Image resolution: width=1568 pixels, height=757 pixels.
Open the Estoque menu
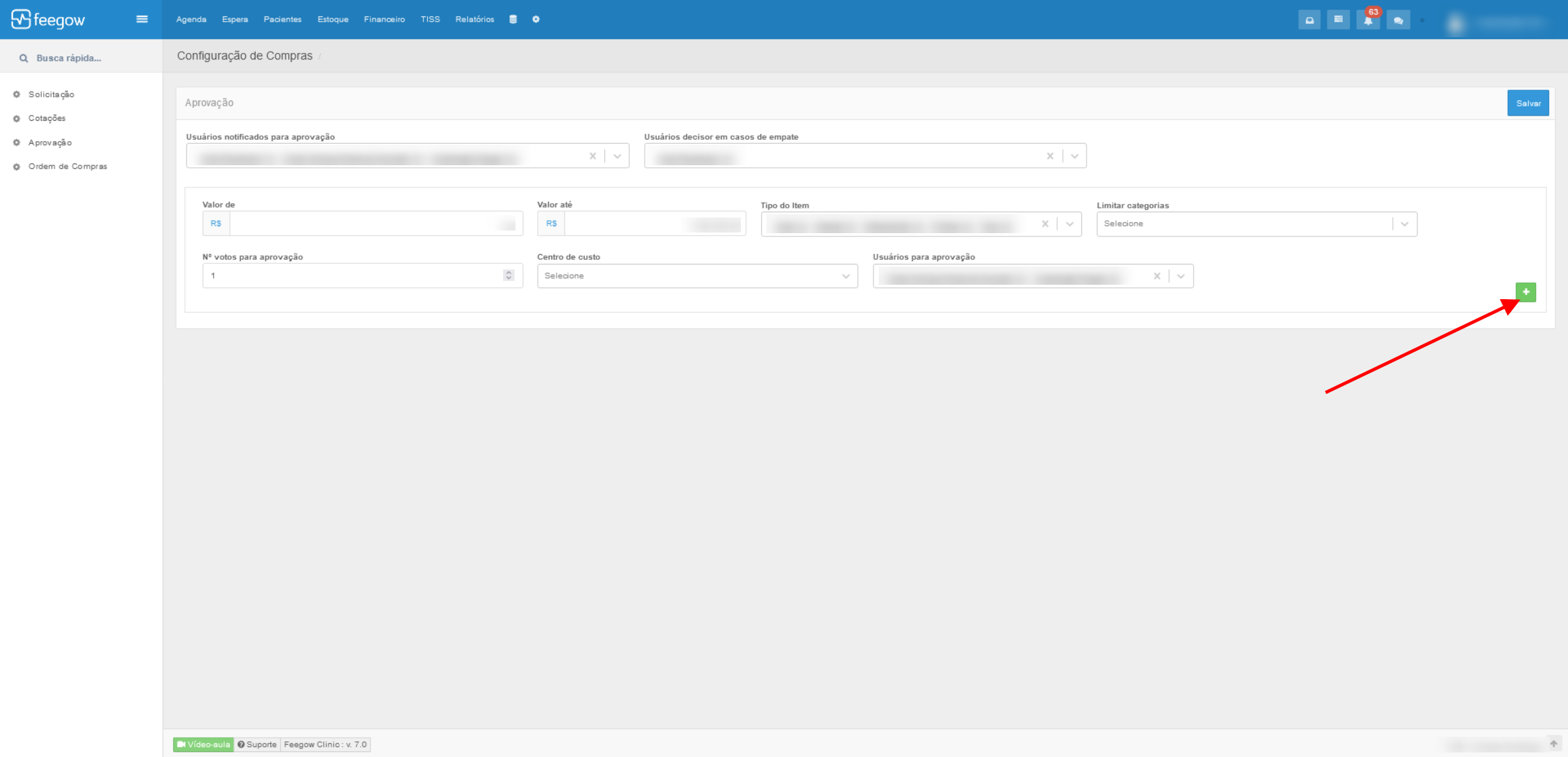pos(333,20)
